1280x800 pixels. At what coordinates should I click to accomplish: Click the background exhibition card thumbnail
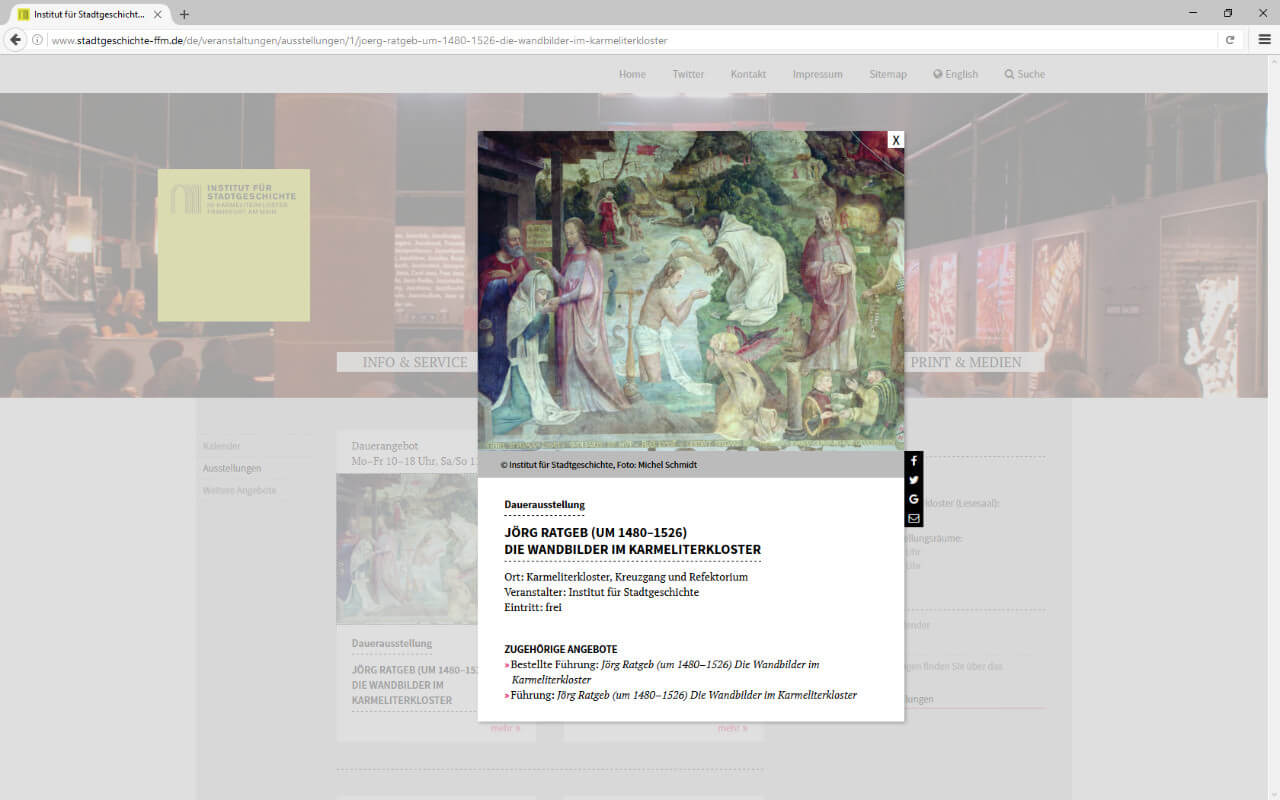pos(407,549)
